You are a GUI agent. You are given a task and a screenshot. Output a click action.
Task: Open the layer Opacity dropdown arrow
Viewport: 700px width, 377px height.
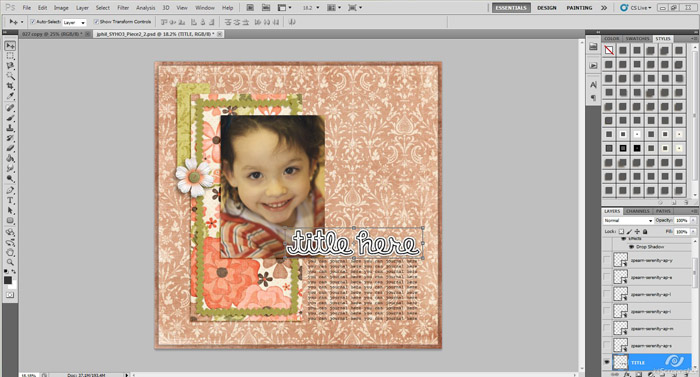tap(693, 221)
